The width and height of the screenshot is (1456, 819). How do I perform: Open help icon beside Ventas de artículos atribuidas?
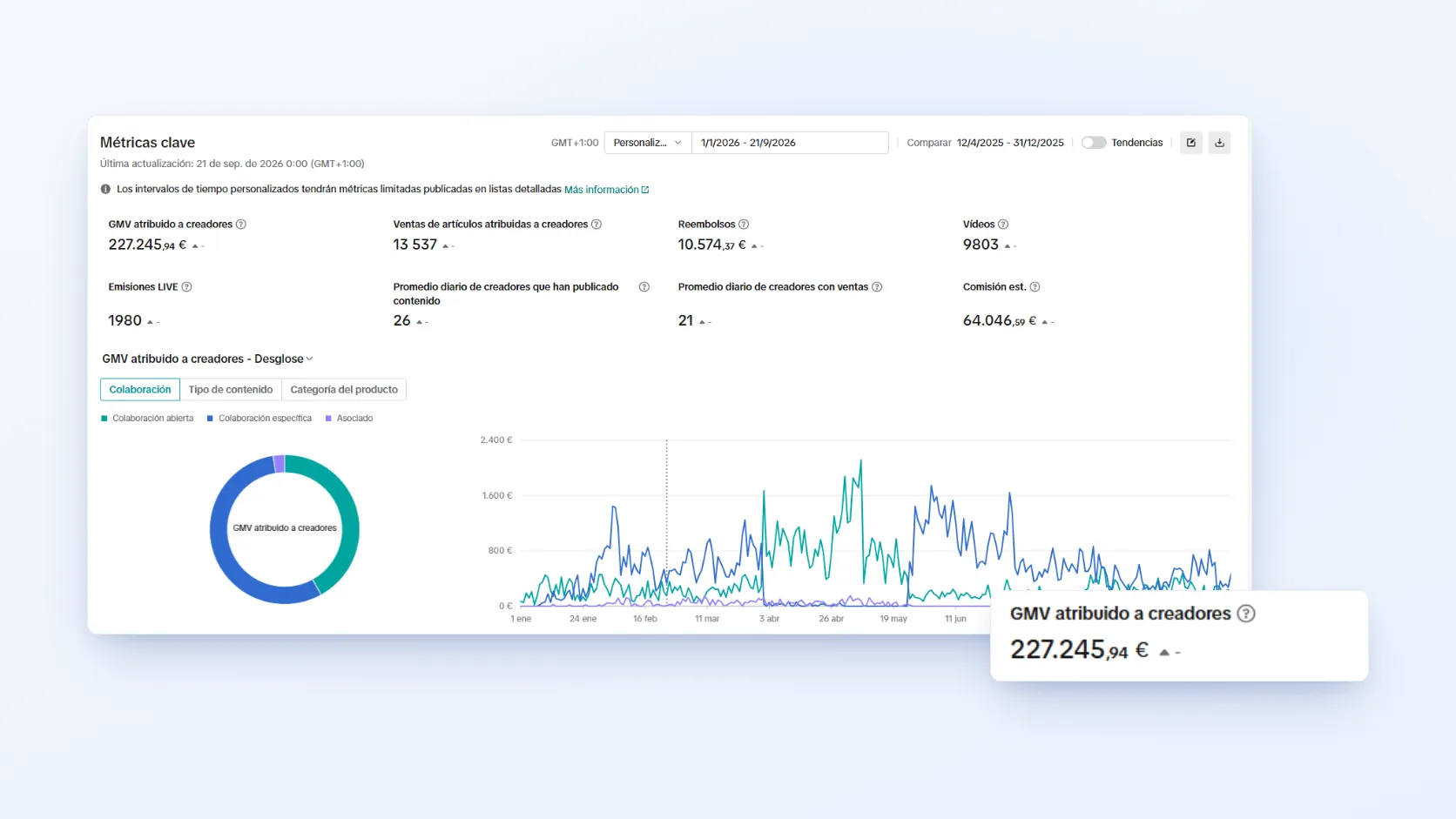(x=597, y=225)
